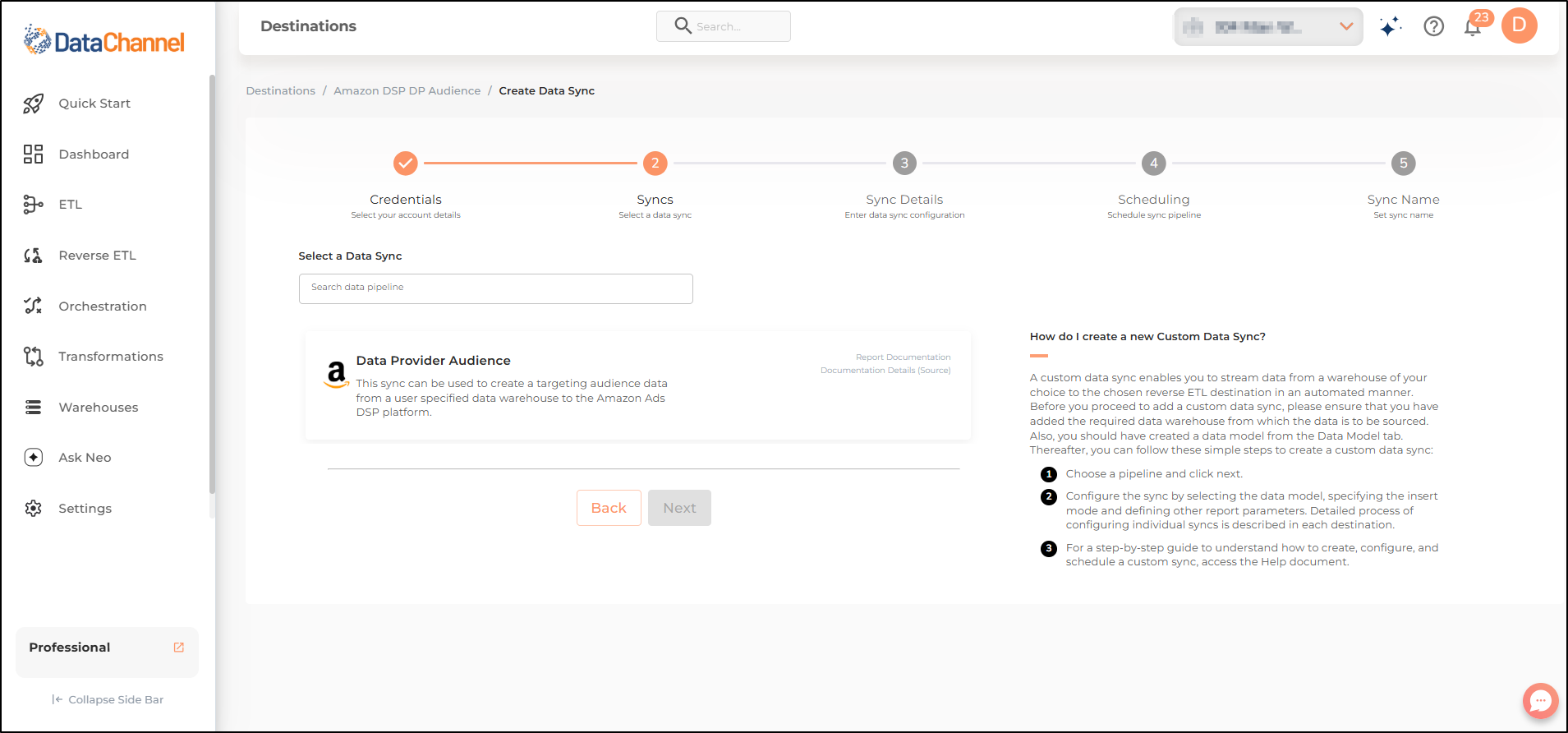1568x733 pixels.
Task: Click the Dashboard grid icon
Action: point(33,154)
